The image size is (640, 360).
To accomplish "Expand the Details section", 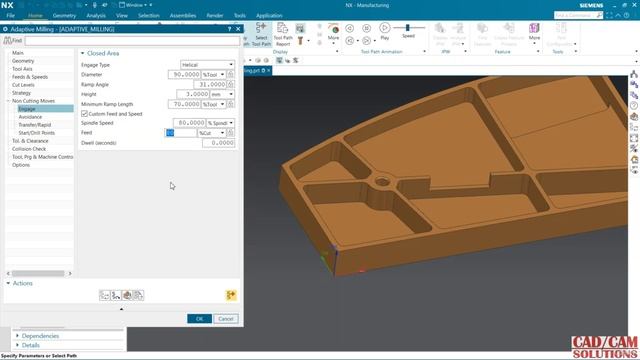I will click(x=17, y=345).
